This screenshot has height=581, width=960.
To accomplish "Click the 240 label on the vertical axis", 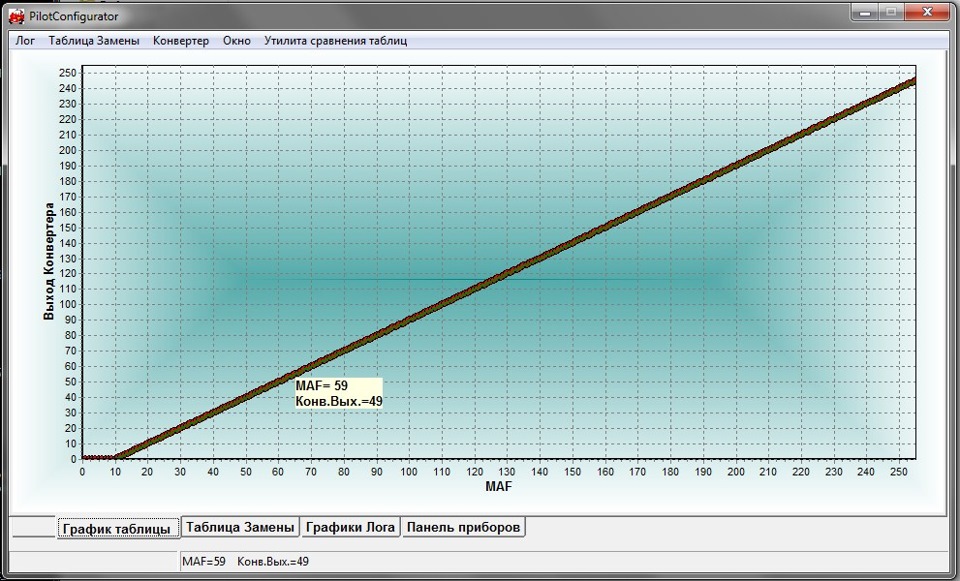I will pyautogui.click(x=68, y=88).
